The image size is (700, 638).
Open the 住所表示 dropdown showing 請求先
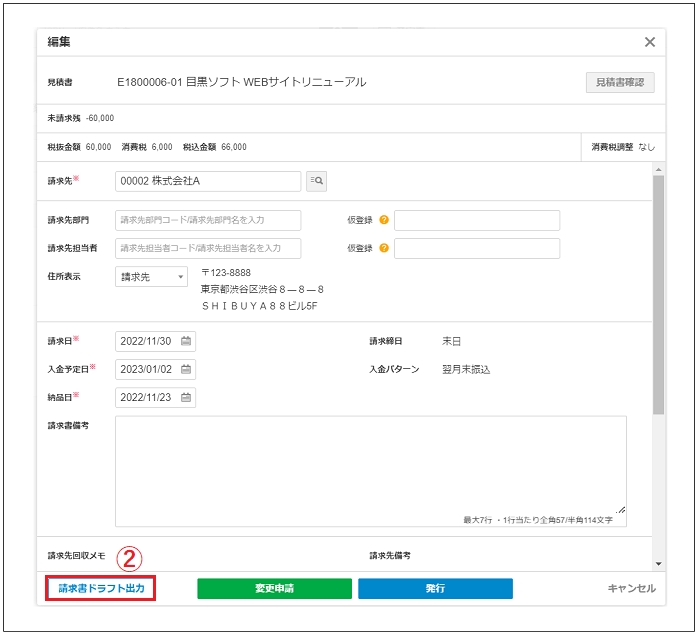click(x=151, y=277)
